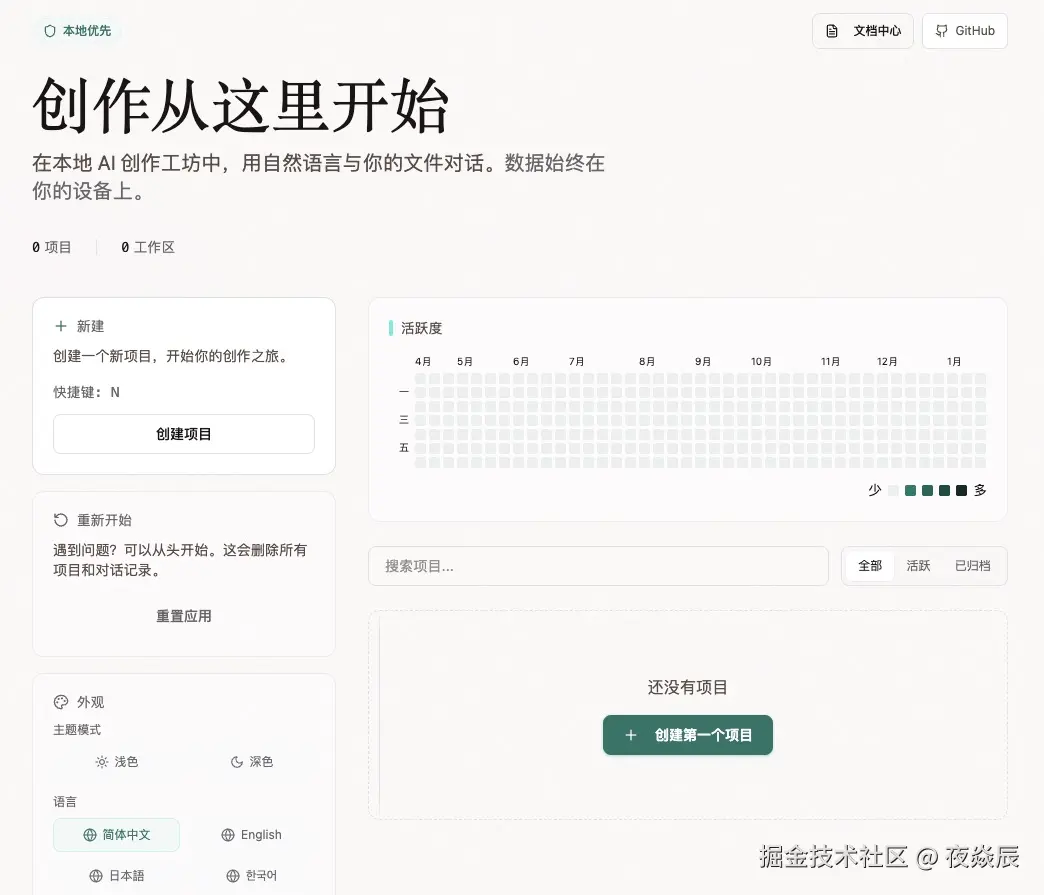Screen dimensions: 1044x895
Task: Switch language to 日本語
Action: [x=117, y=876]
